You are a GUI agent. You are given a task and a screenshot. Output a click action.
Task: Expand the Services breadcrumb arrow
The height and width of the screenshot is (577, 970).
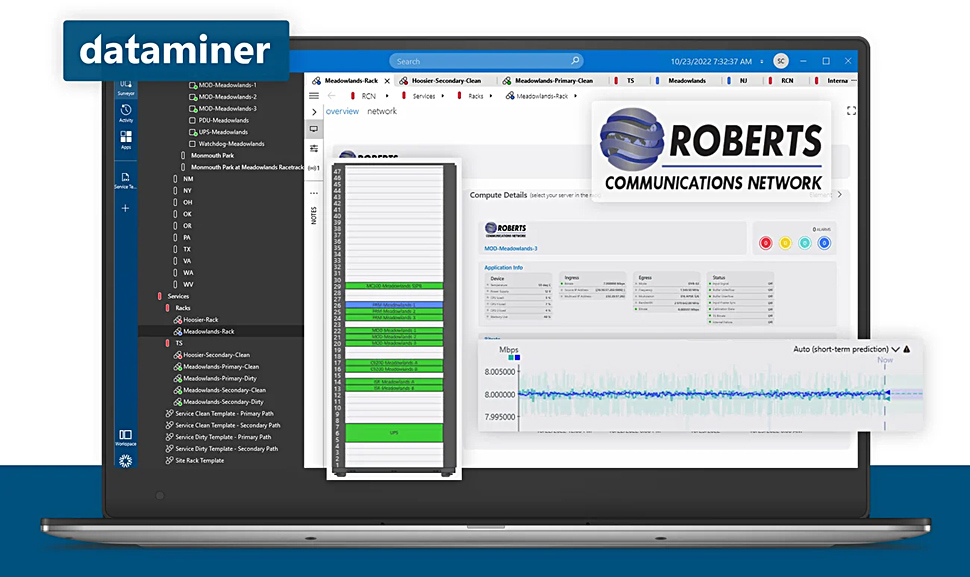[x=445, y=96]
